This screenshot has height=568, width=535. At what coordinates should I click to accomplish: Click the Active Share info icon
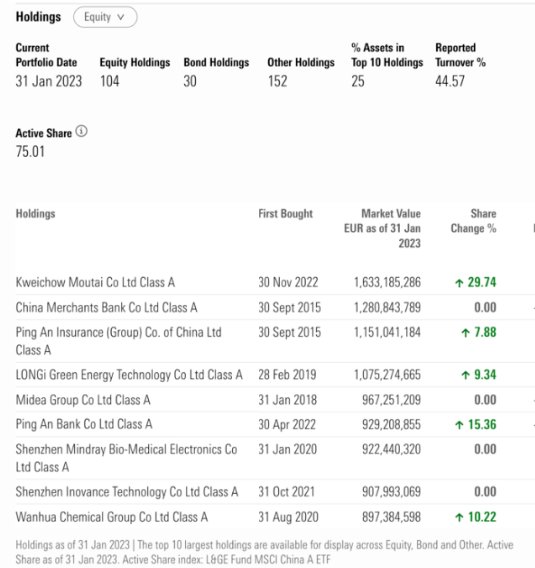[x=81, y=131]
